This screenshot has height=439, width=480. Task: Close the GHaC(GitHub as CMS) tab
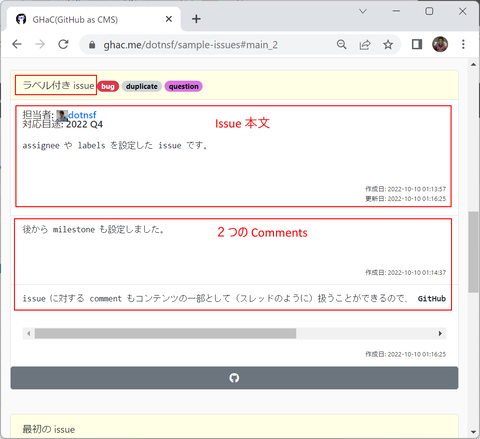tap(169, 19)
